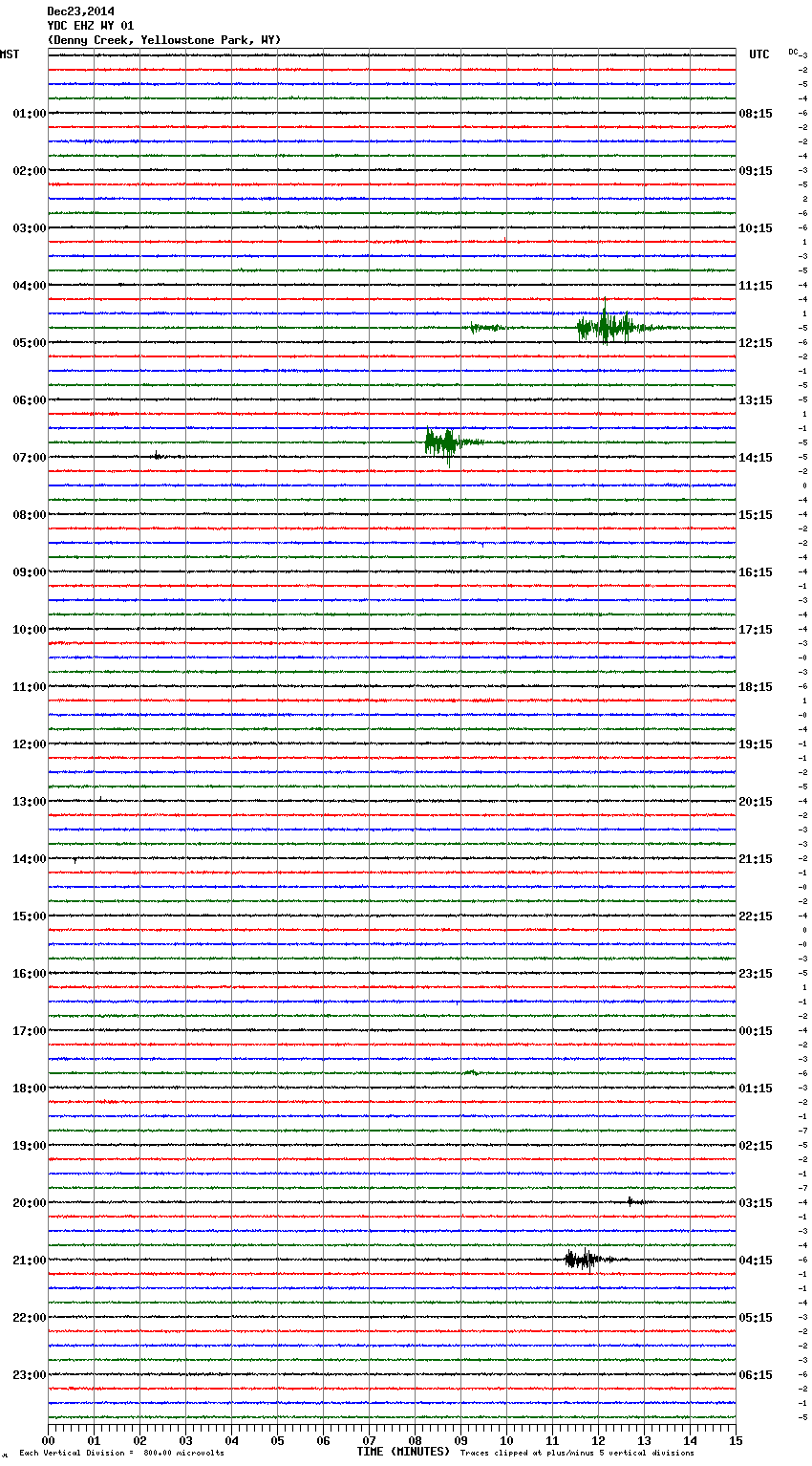Click the date header 'Dec23,2014'
This screenshot has width=812, height=1466.
(x=80, y=11)
